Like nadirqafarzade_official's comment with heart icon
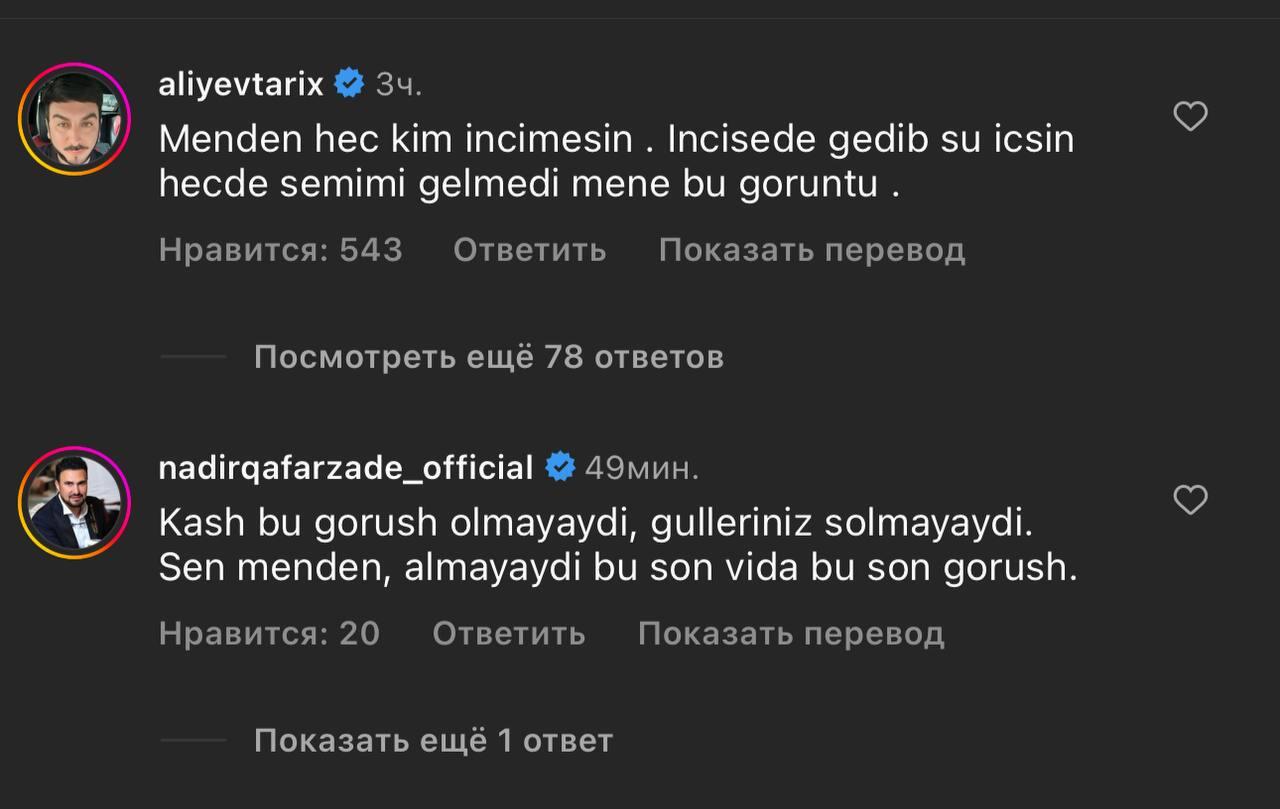 1190,500
